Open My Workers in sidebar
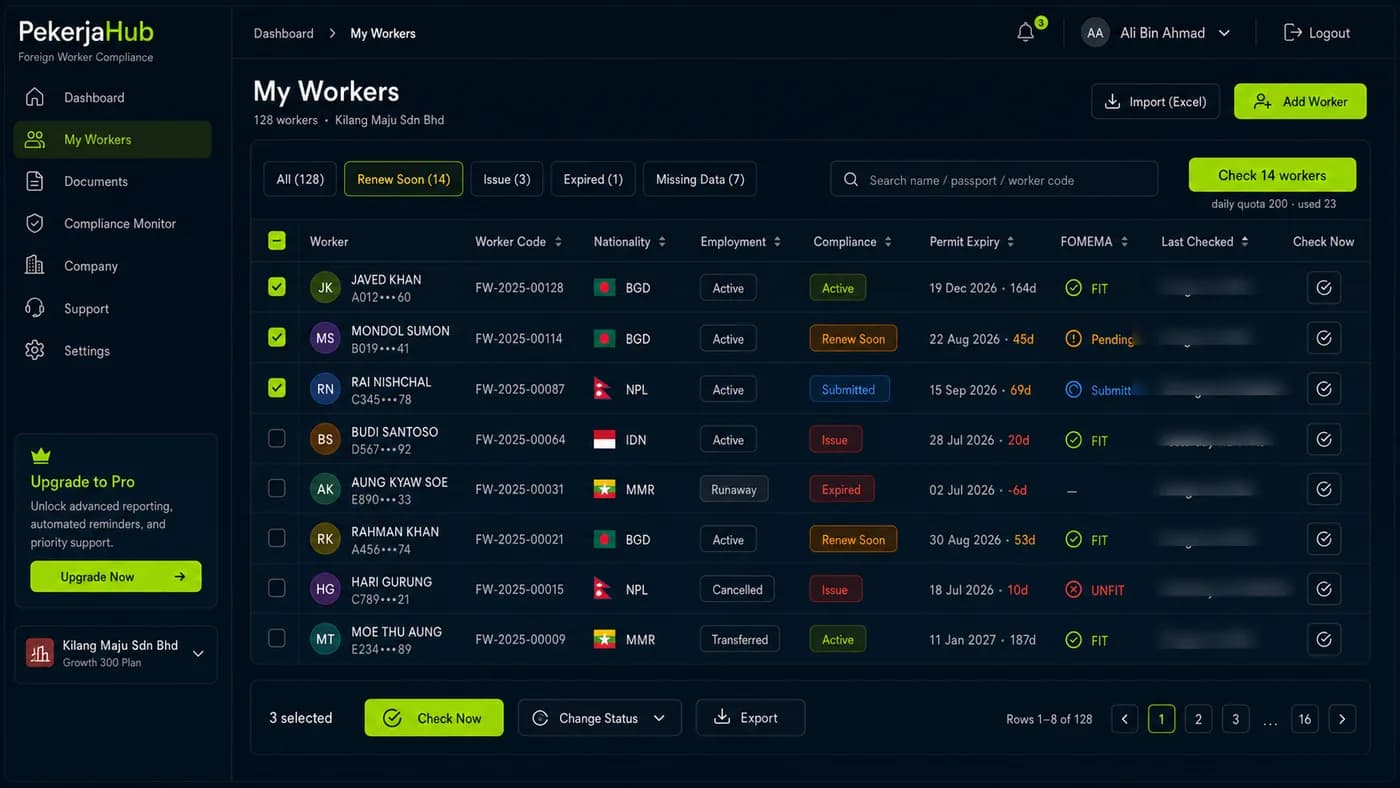 coord(113,139)
